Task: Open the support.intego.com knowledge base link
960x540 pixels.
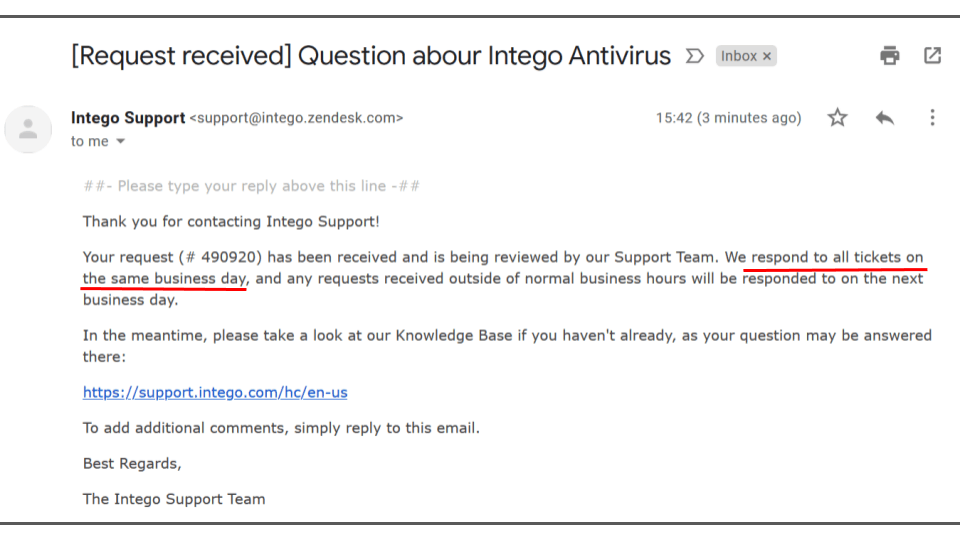Action: tap(215, 392)
